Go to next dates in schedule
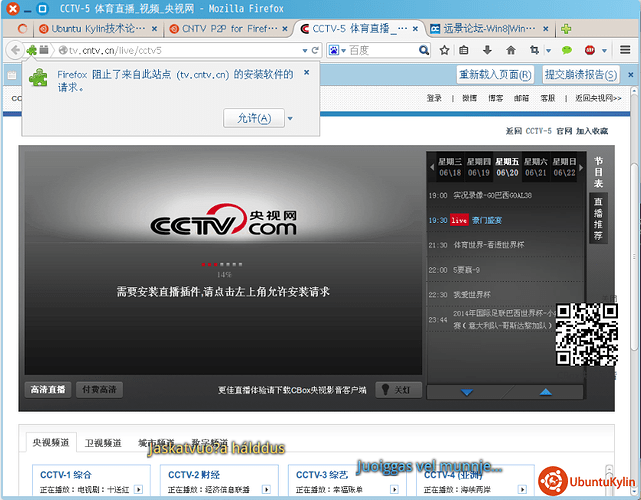 tap(581, 167)
